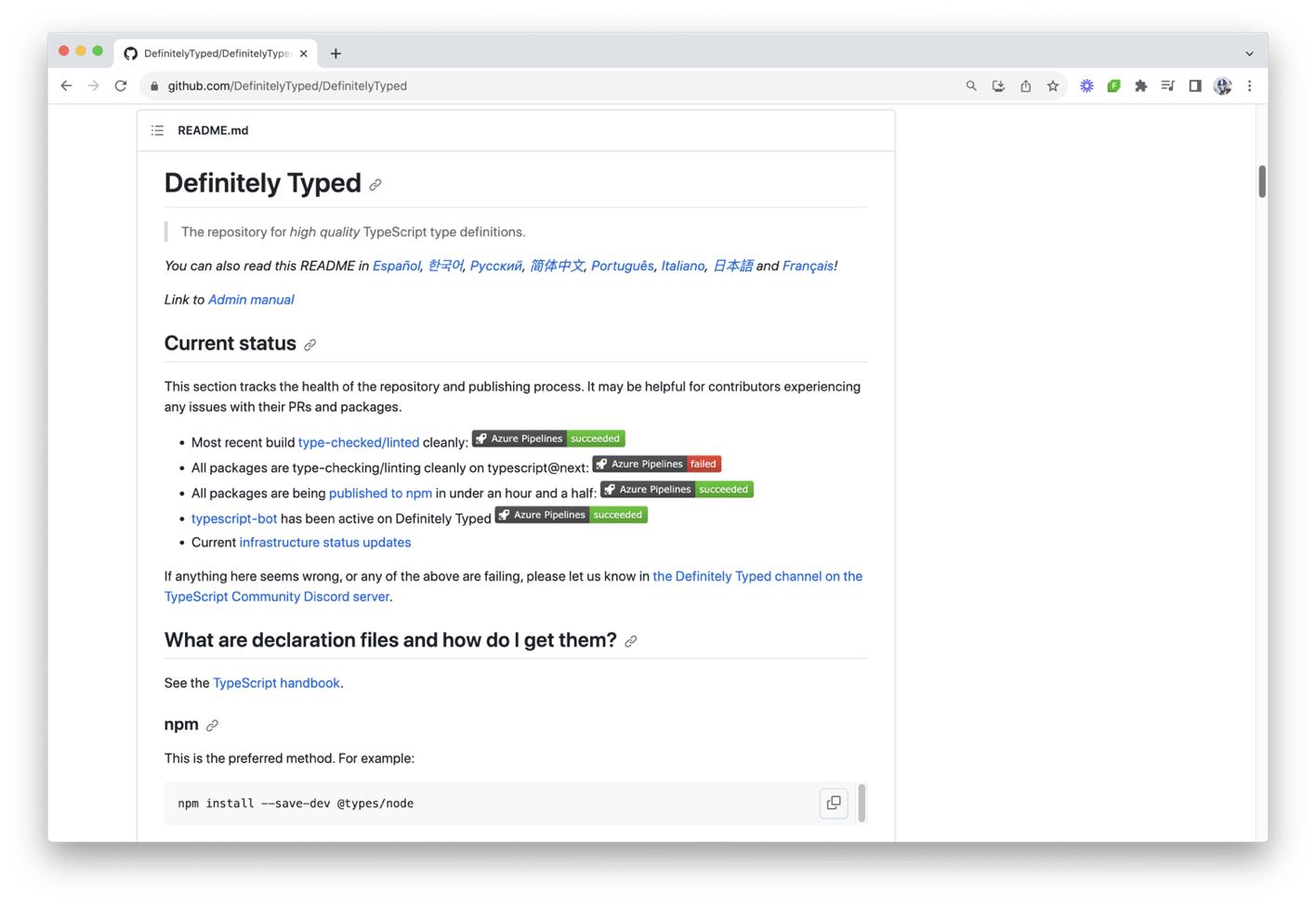Click the README.md file name header
Viewport: 1316px width, 905px height.
[213, 130]
